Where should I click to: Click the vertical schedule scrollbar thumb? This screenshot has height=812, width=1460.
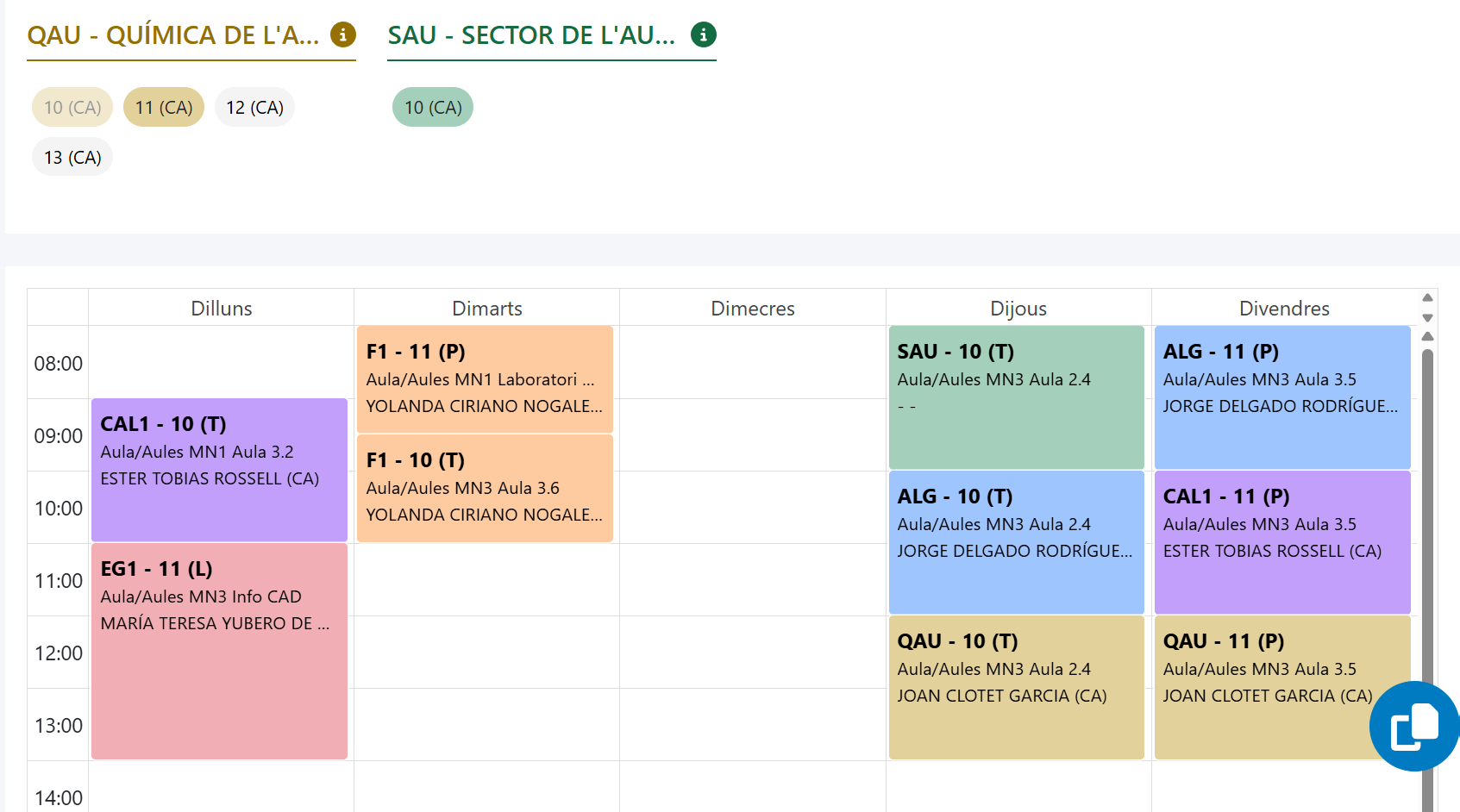point(1427,517)
